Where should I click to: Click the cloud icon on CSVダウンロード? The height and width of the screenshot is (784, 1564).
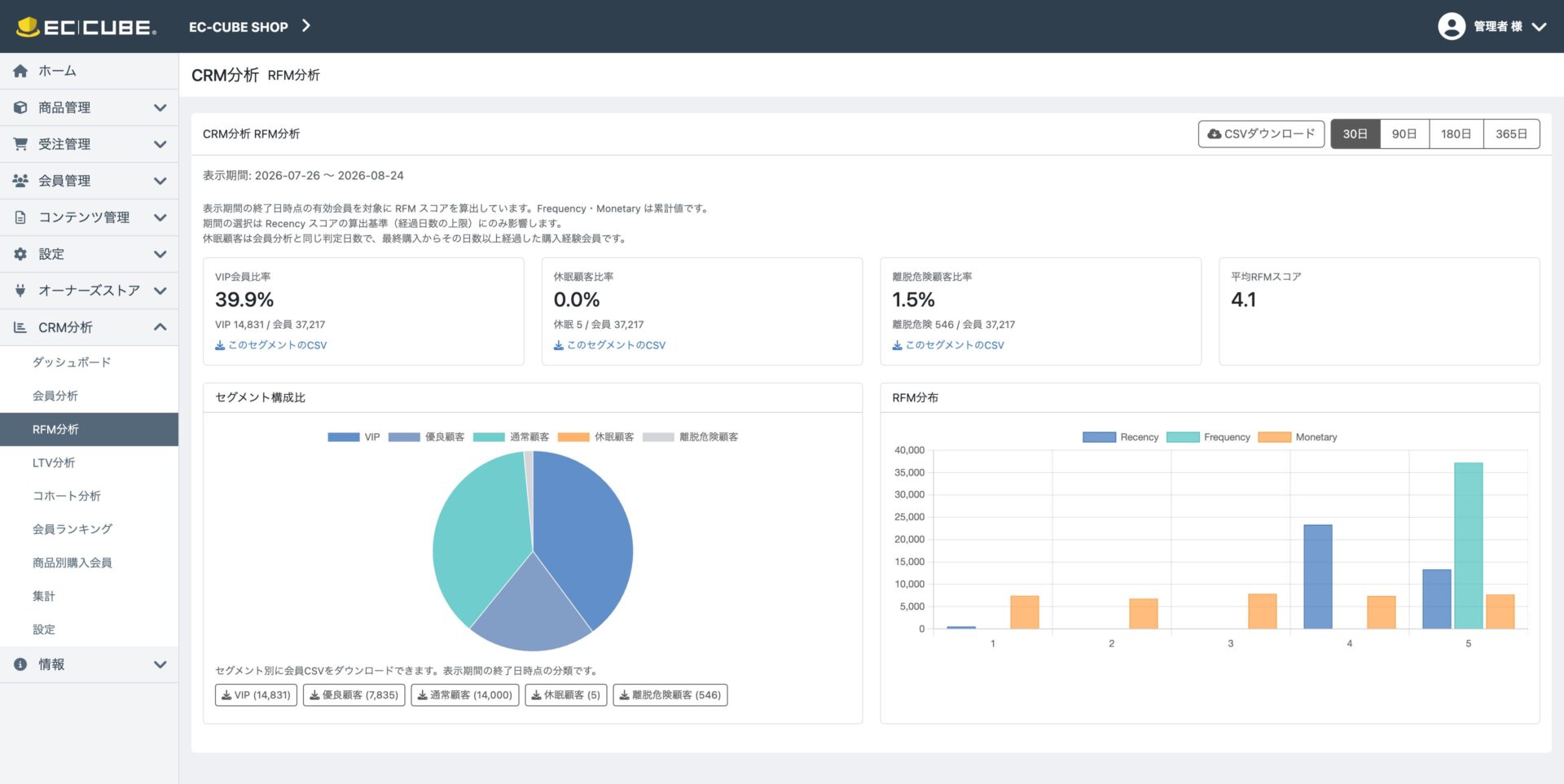tap(1215, 134)
